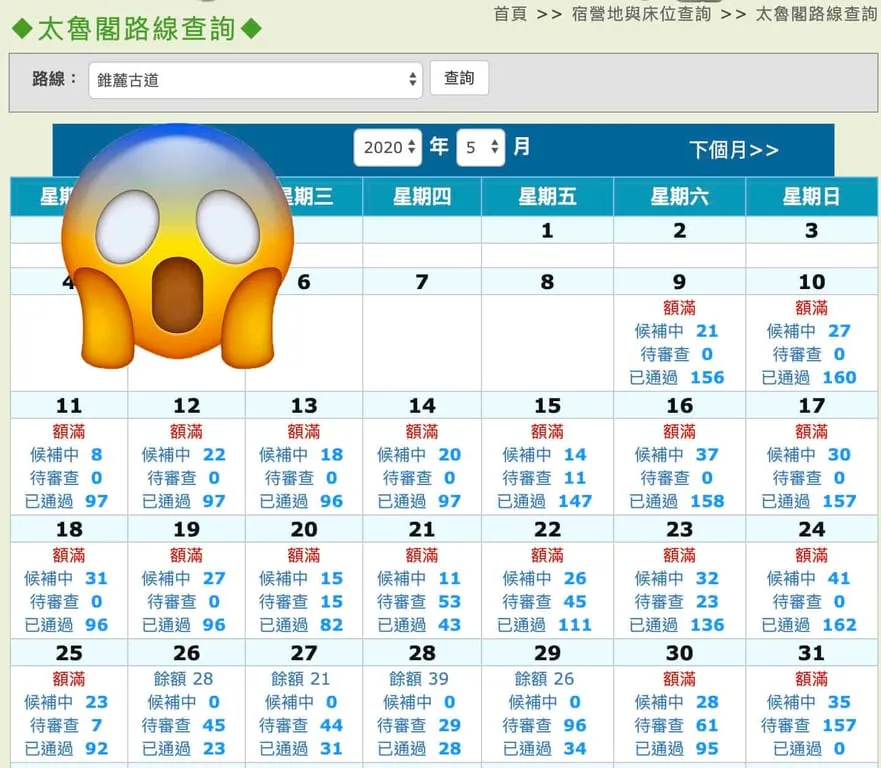
Task: Click 候補中 27 under date 10
Action: click(809, 331)
